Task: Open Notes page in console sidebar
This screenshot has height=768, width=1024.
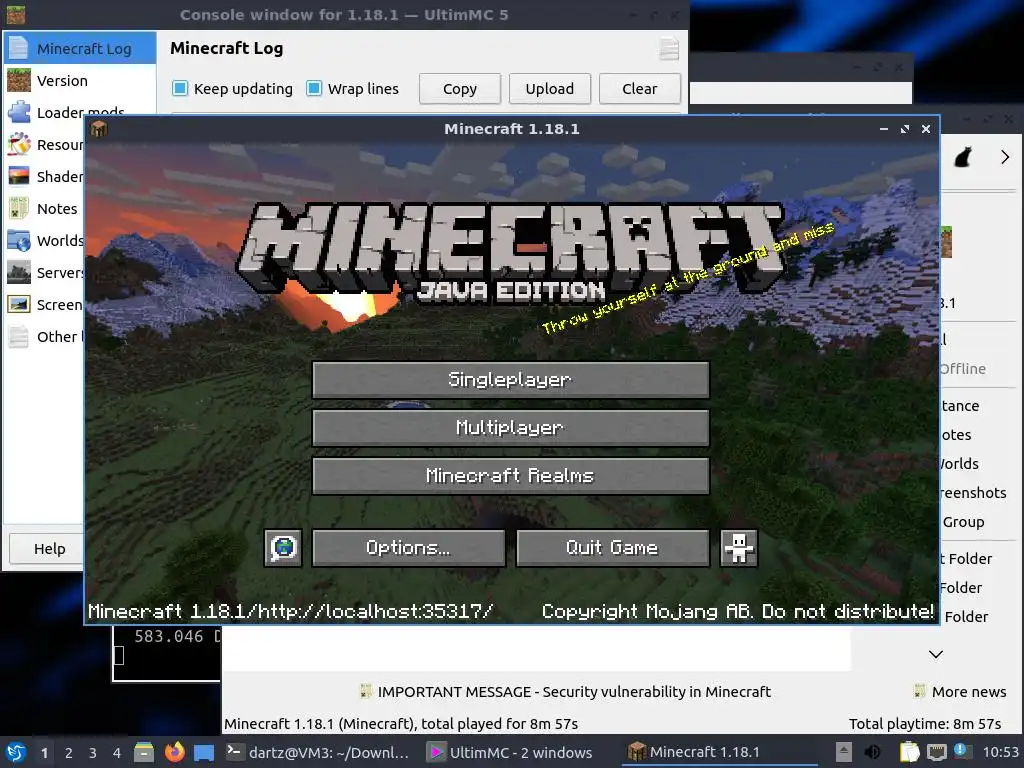Action: [44, 208]
